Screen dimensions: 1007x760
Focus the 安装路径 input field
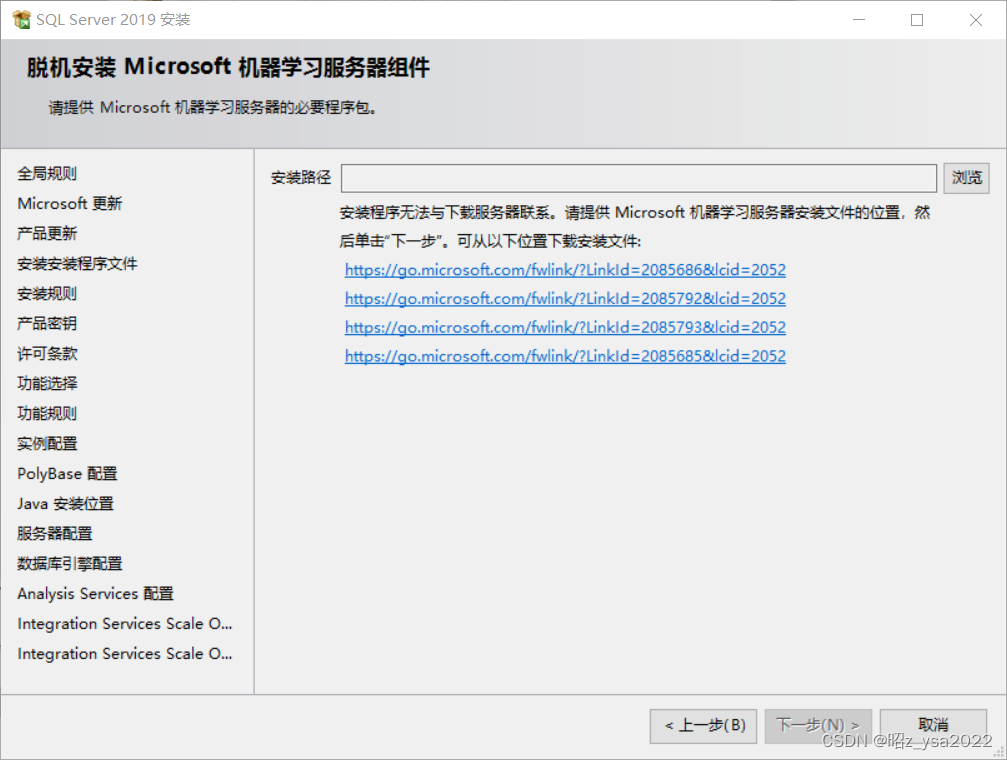point(638,178)
